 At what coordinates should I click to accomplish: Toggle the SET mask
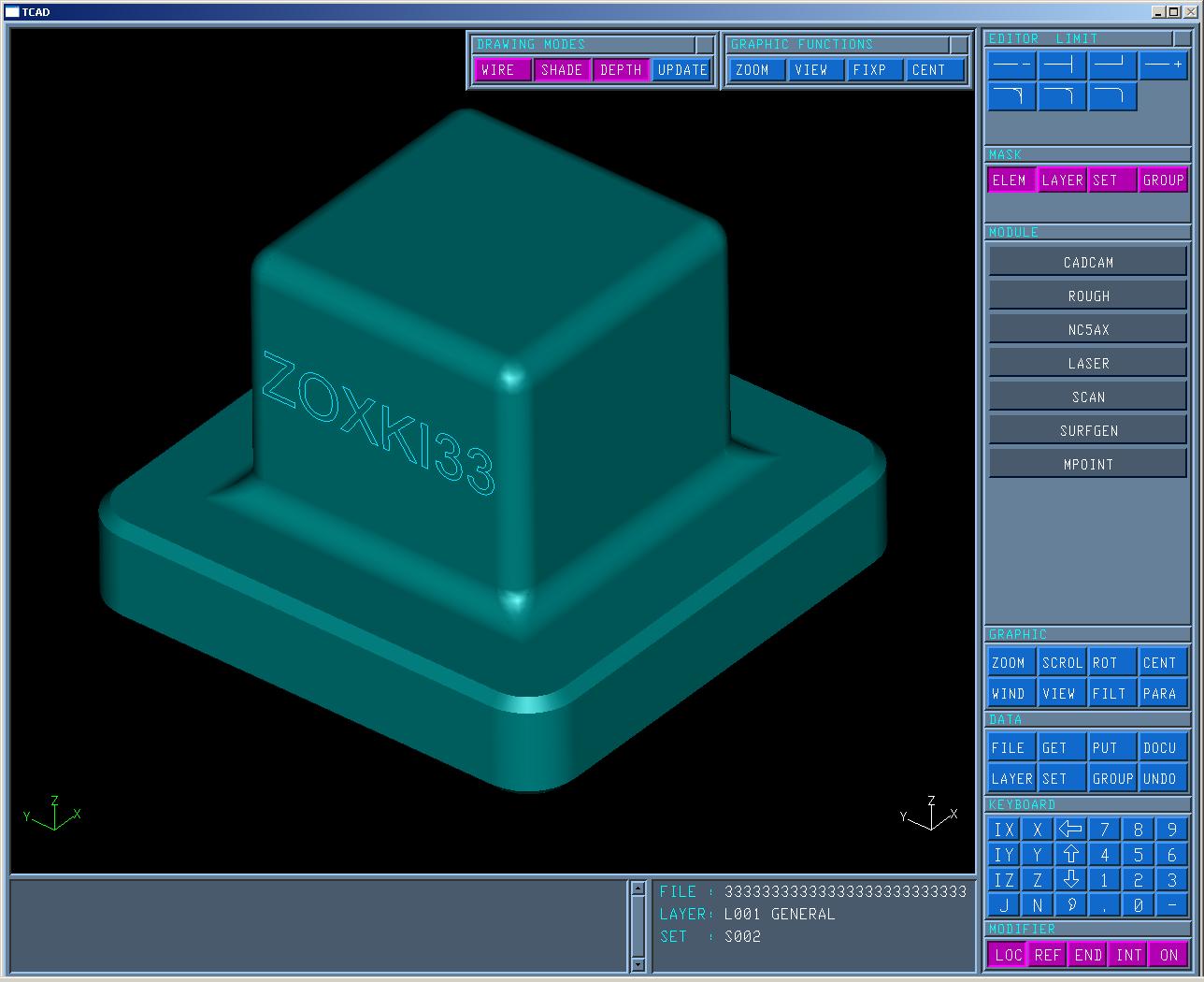tap(1112, 181)
